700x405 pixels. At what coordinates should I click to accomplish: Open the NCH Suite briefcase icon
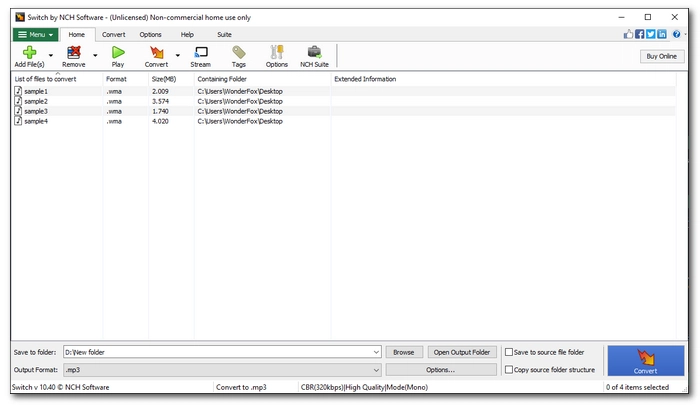coord(314,52)
